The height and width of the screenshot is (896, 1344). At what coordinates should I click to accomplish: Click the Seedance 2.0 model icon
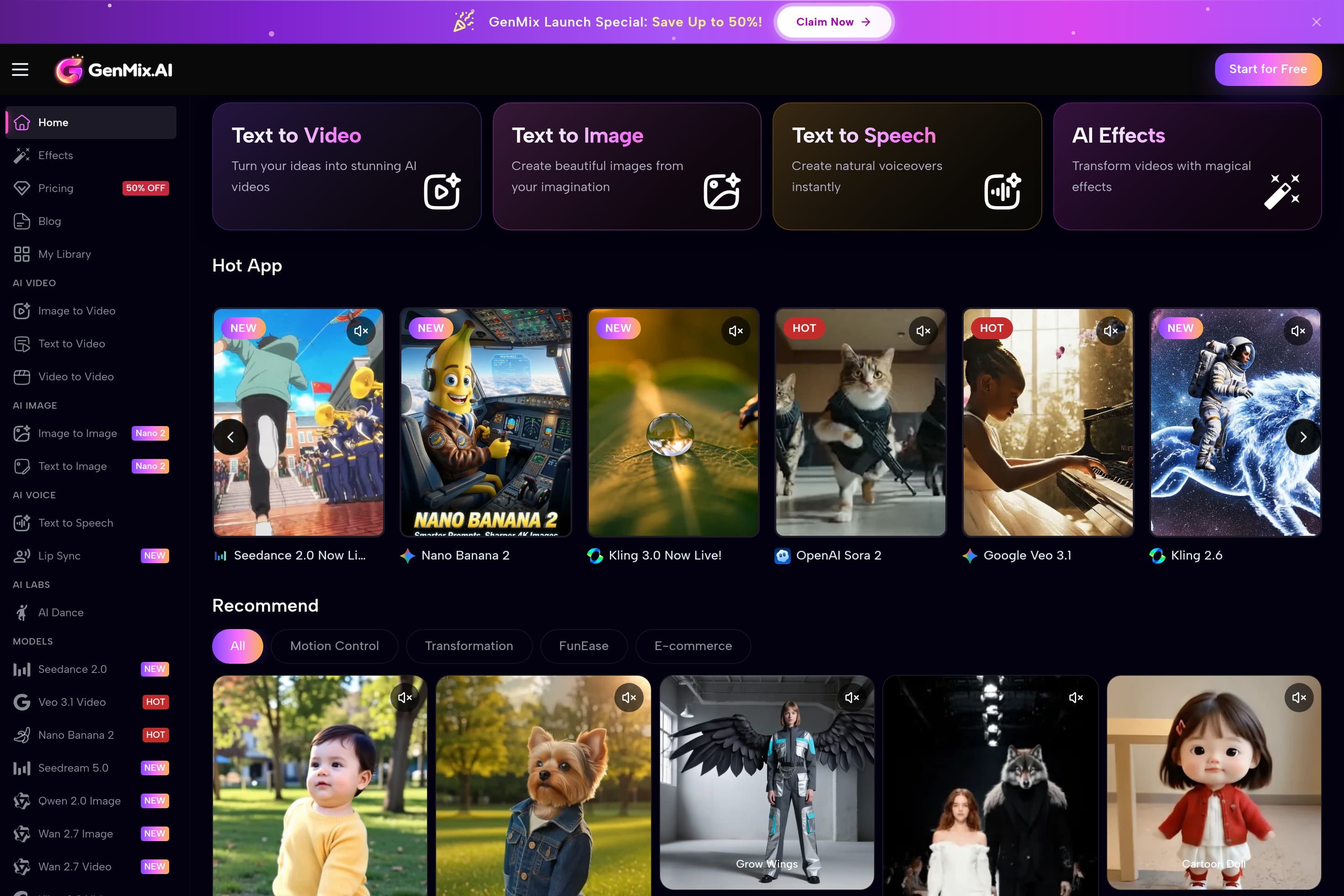click(x=22, y=669)
